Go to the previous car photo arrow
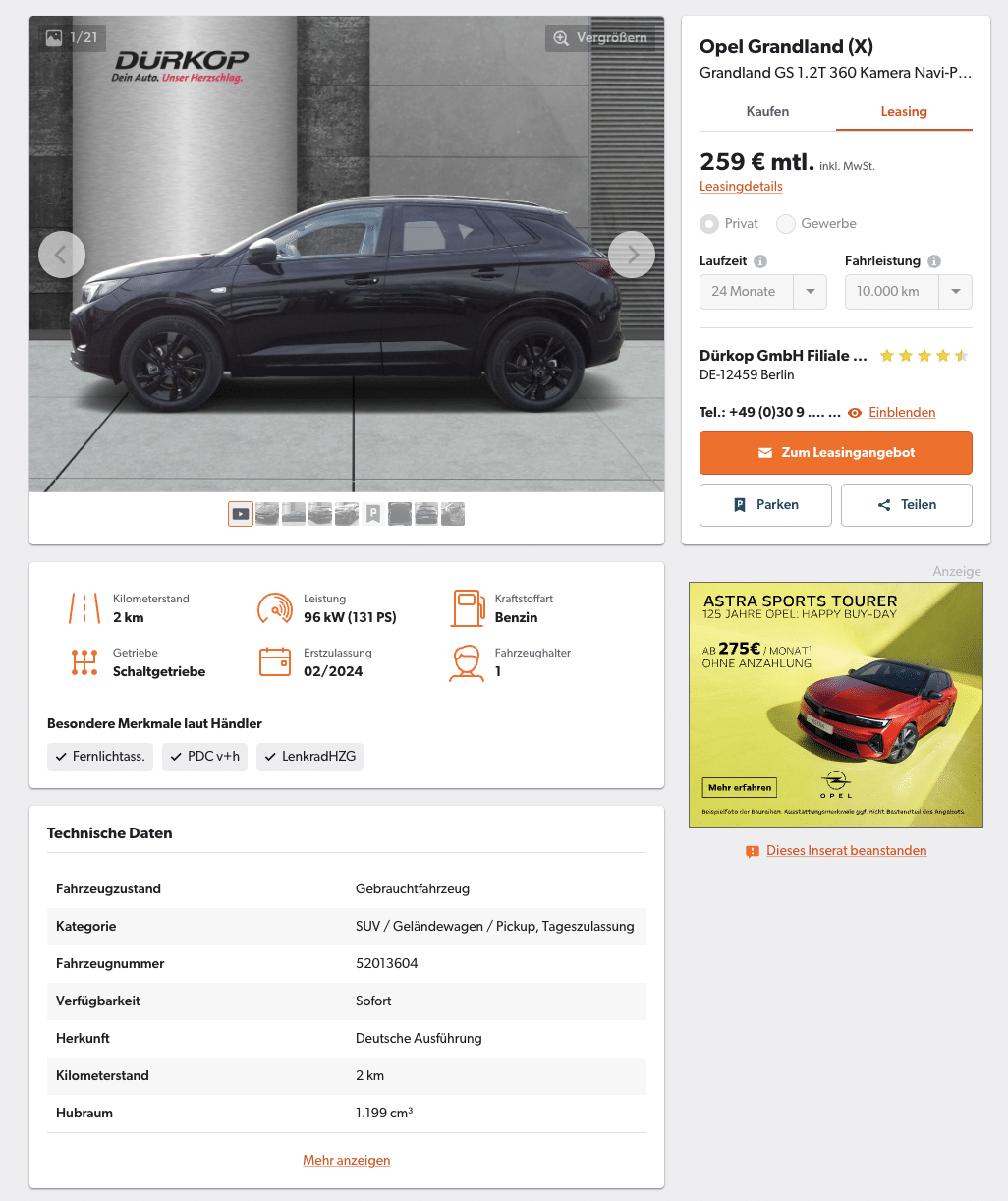Screen dimensions: 1008x1201 coord(62,255)
